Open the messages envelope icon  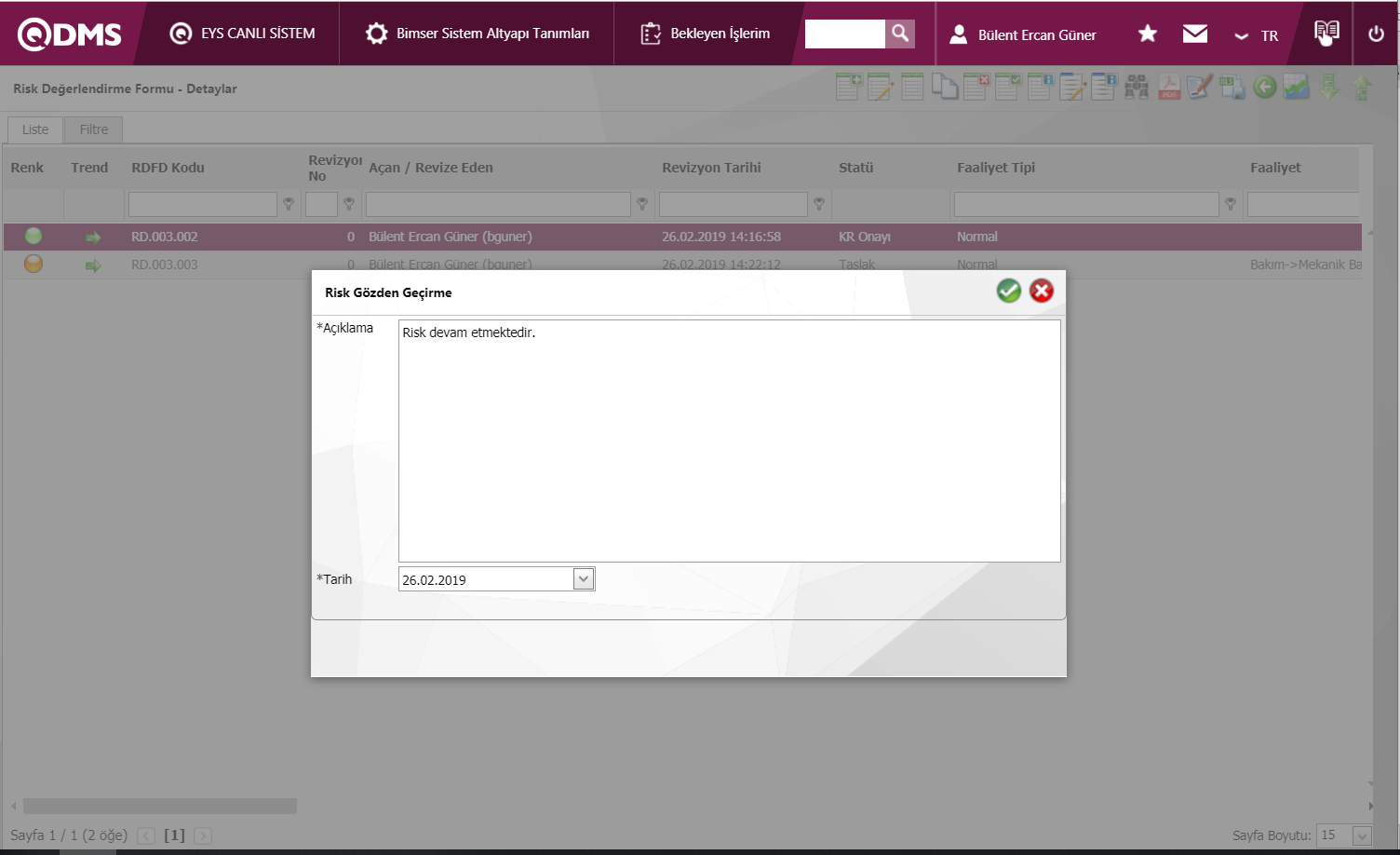tap(1194, 34)
